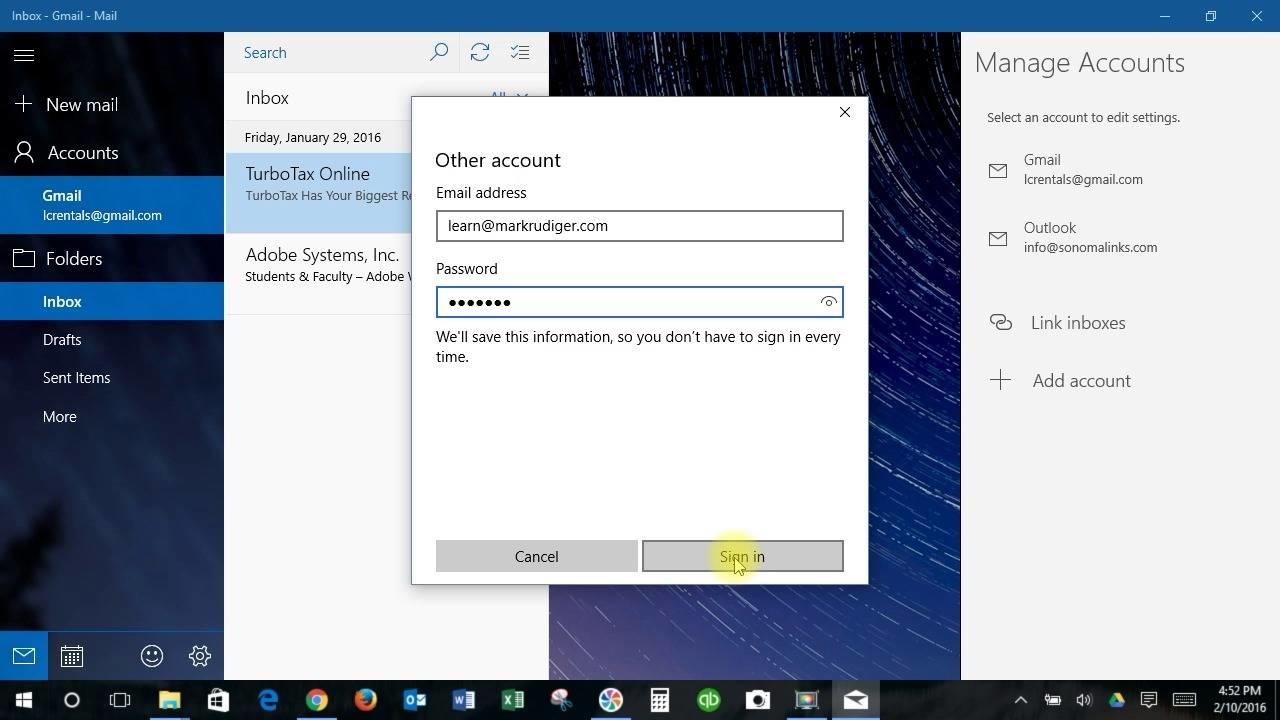Select the Drafts folder
Screen dimensions: 1280x720
62,340
